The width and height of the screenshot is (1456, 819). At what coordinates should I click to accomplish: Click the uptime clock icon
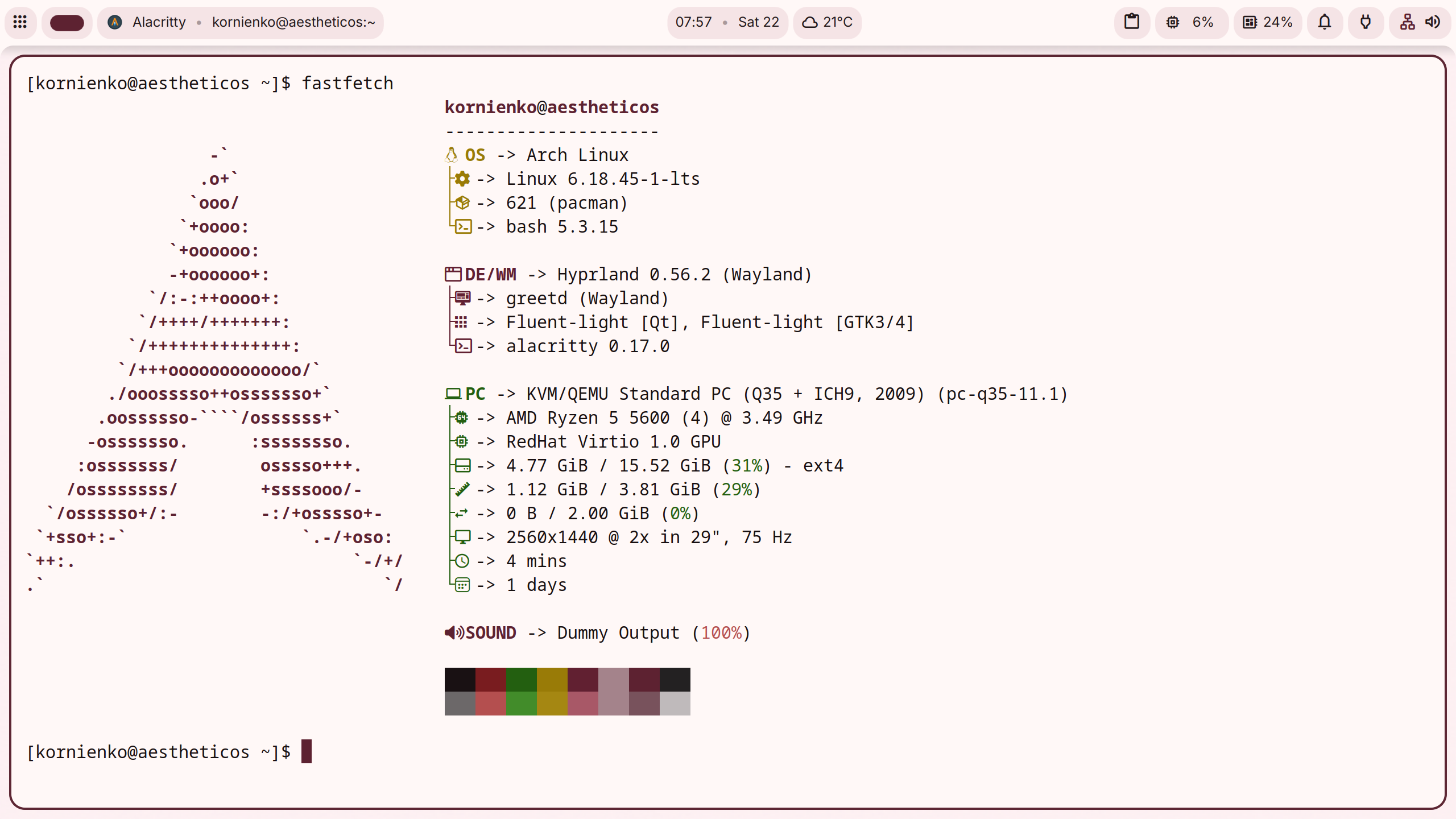[x=462, y=561]
